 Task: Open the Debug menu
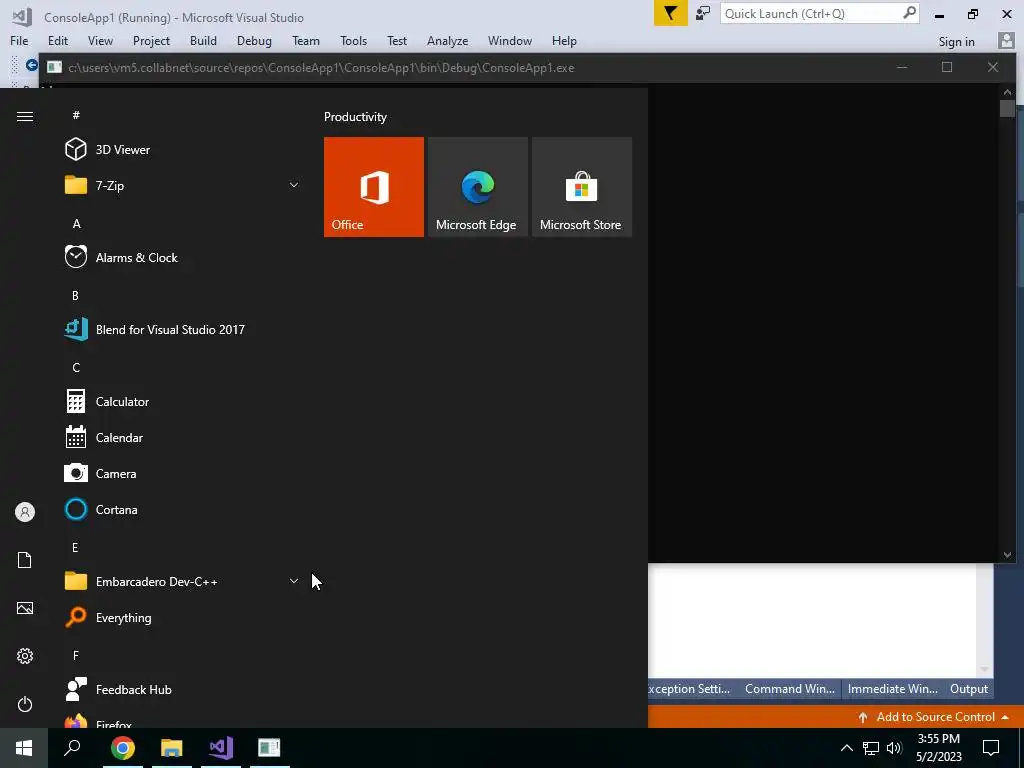pos(254,40)
